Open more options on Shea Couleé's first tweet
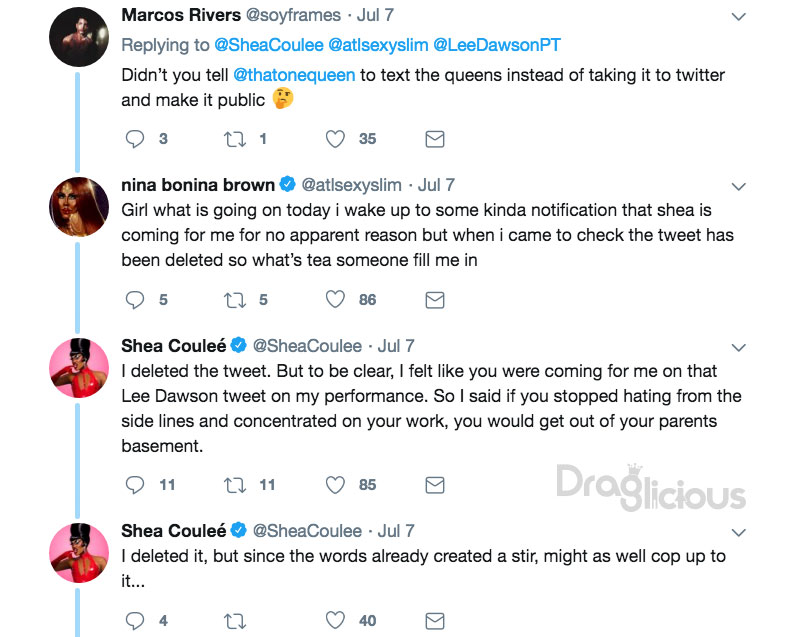798x637 pixels. 738,348
